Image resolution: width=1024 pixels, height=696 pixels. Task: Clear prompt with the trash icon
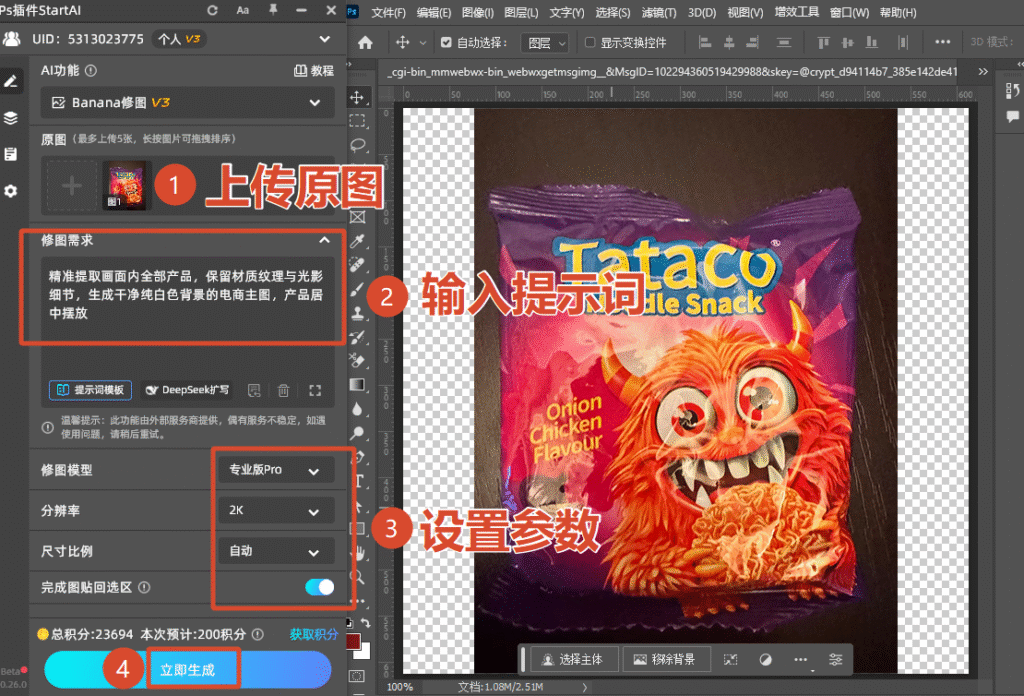pyautogui.click(x=283, y=390)
